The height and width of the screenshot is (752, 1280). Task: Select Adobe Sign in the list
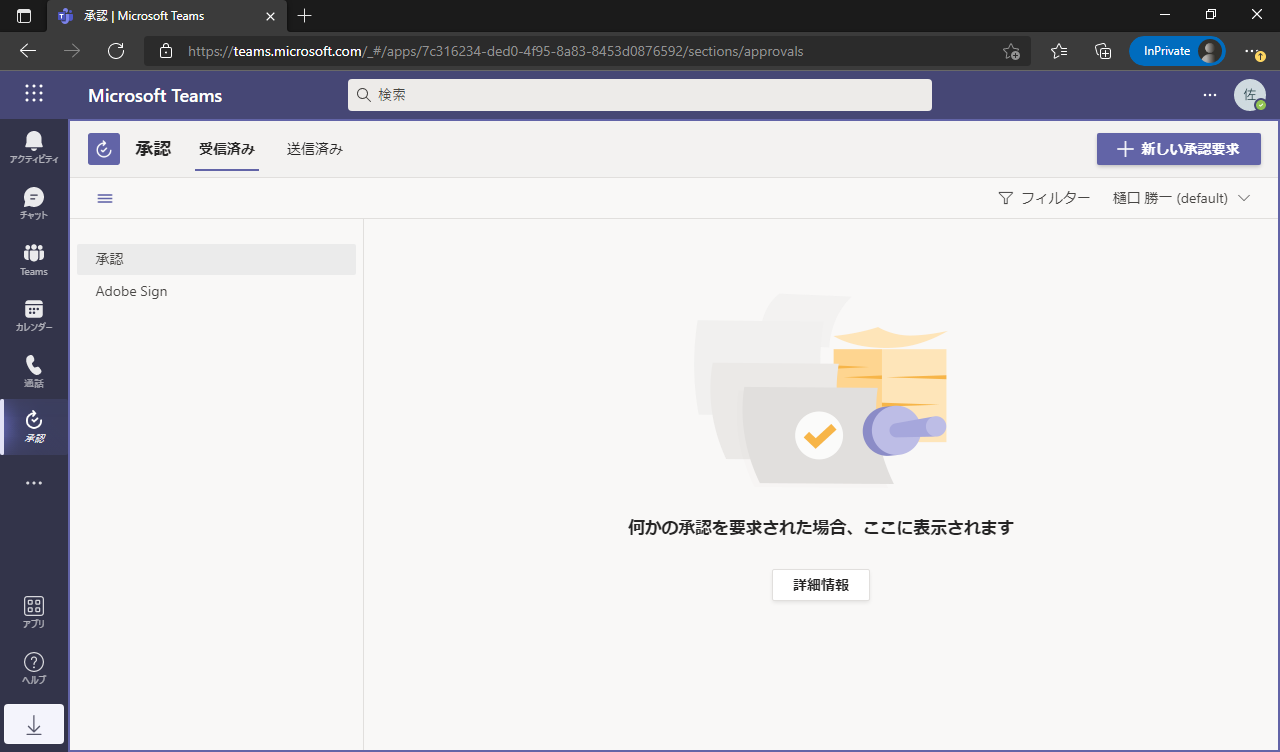tap(216, 292)
